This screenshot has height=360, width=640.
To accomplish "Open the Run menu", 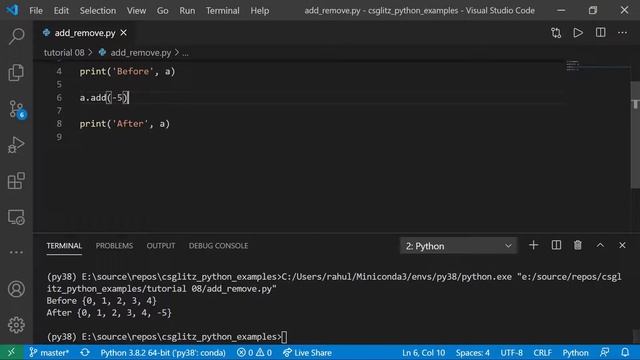I will coord(187,11).
